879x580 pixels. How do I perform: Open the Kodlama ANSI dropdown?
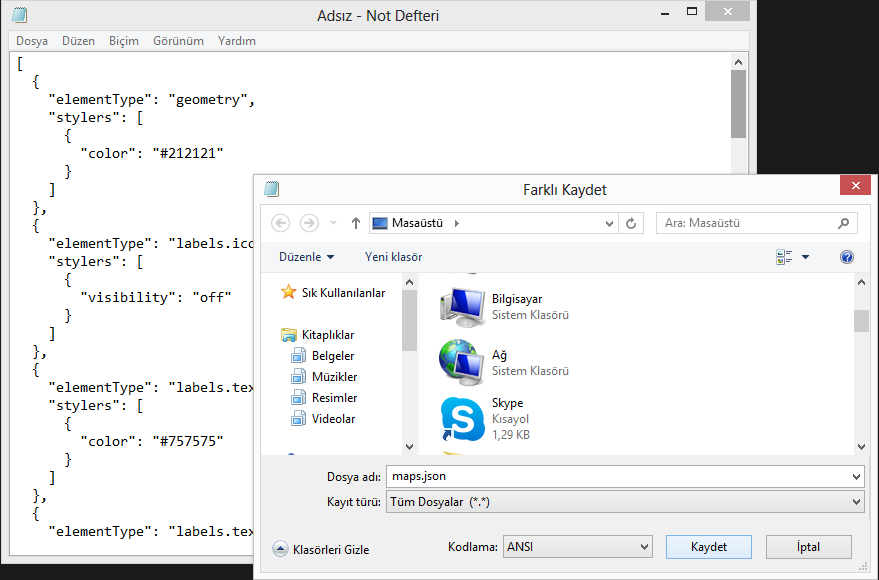[577, 547]
